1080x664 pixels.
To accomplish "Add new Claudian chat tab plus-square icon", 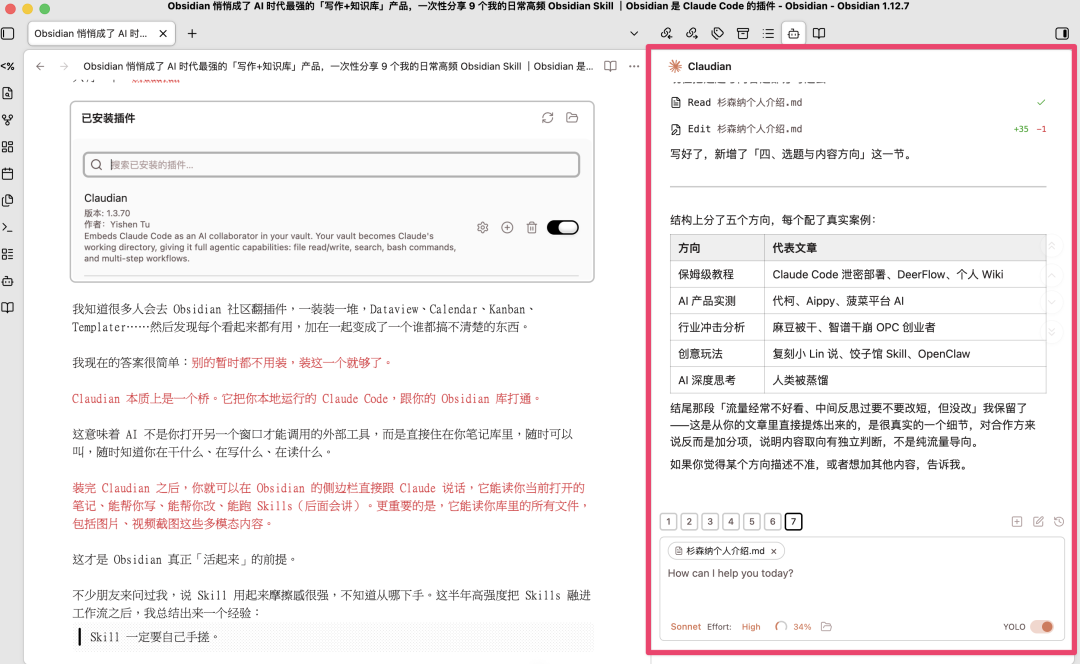I will click(1017, 522).
